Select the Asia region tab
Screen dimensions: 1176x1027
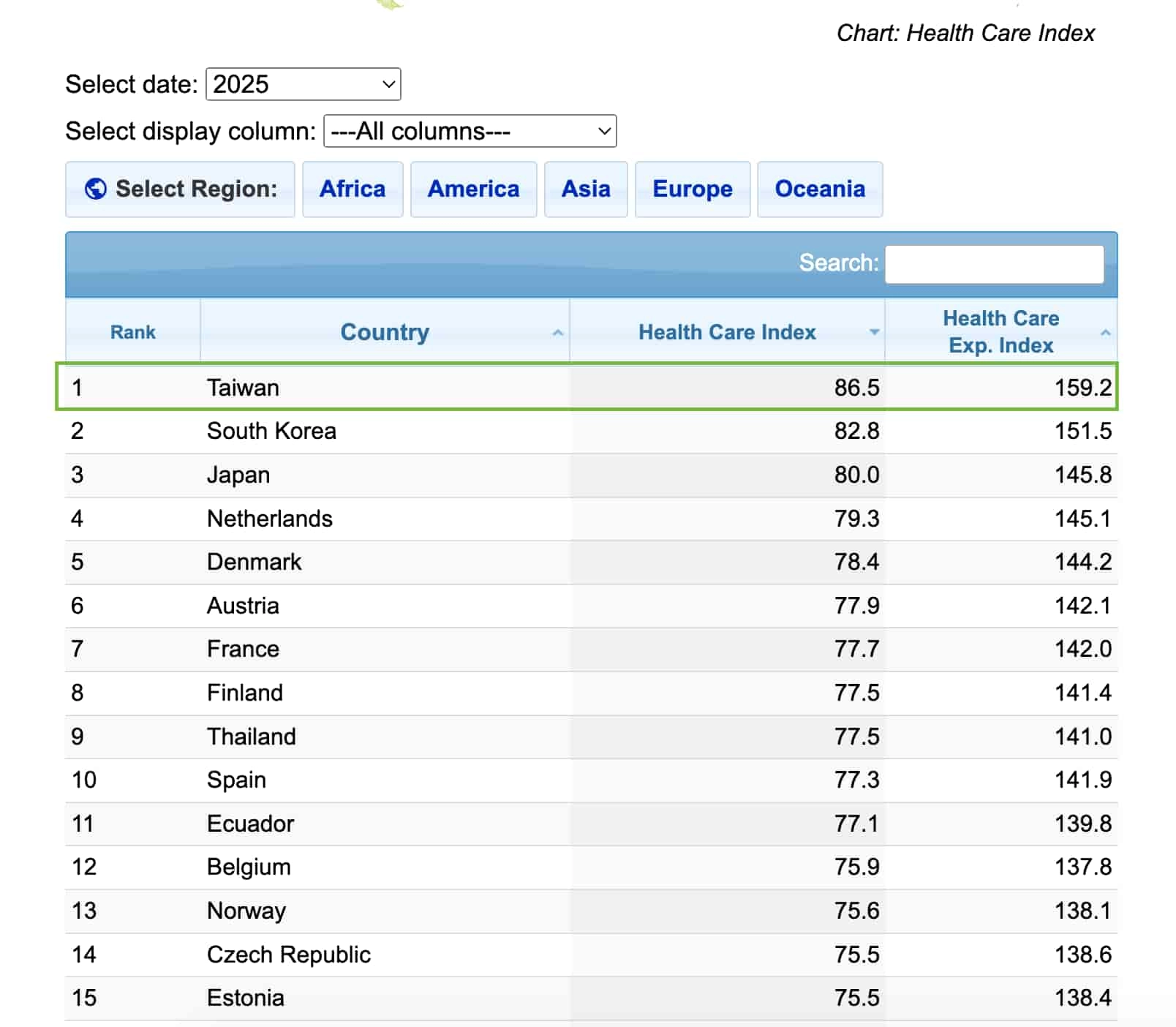click(x=585, y=189)
